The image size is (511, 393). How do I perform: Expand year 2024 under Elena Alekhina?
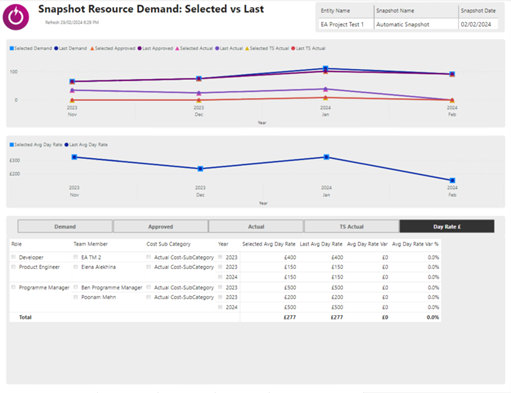(x=220, y=277)
